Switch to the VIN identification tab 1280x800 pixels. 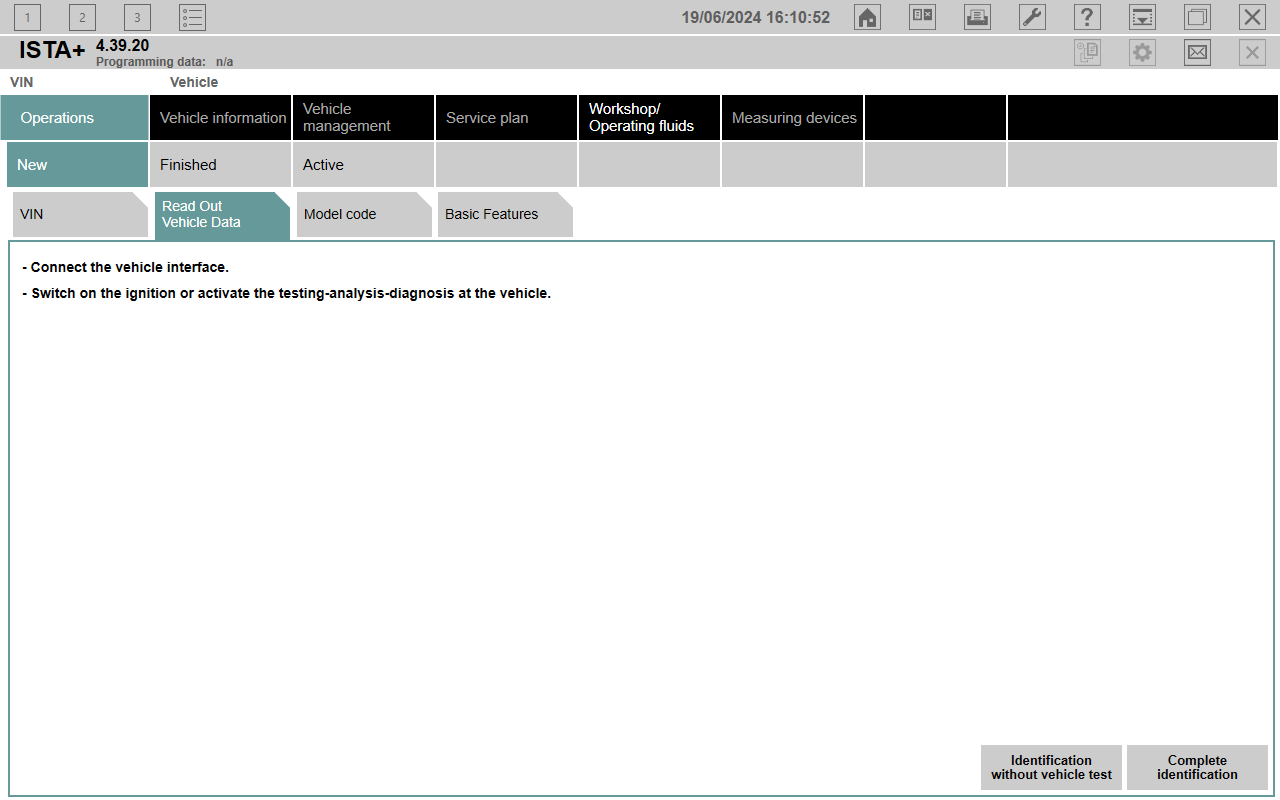coord(80,215)
